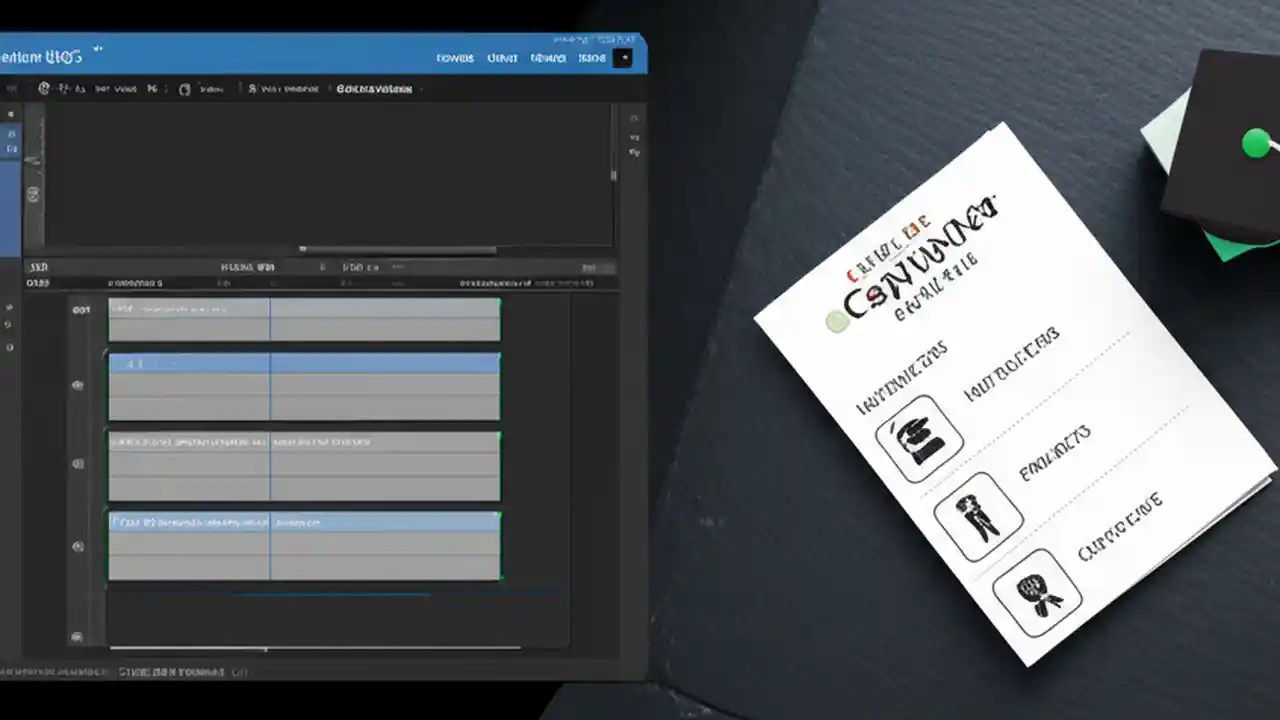Select the Pointer tool in the toolbar
This screenshot has height=720, width=1280.
pyautogui.click(x=44, y=89)
